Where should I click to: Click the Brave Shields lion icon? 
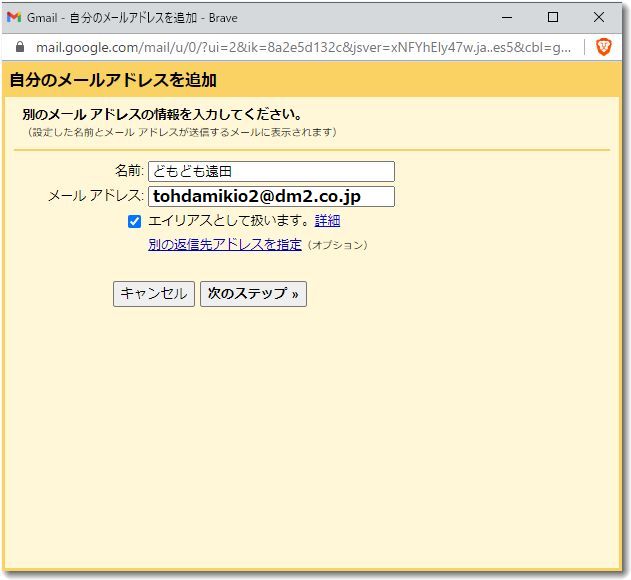pos(604,47)
